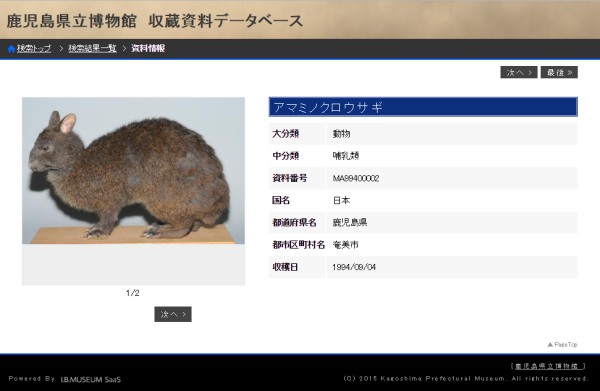Click the 収集日 date value
This screenshot has height=391, width=600.
(x=354, y=267)
